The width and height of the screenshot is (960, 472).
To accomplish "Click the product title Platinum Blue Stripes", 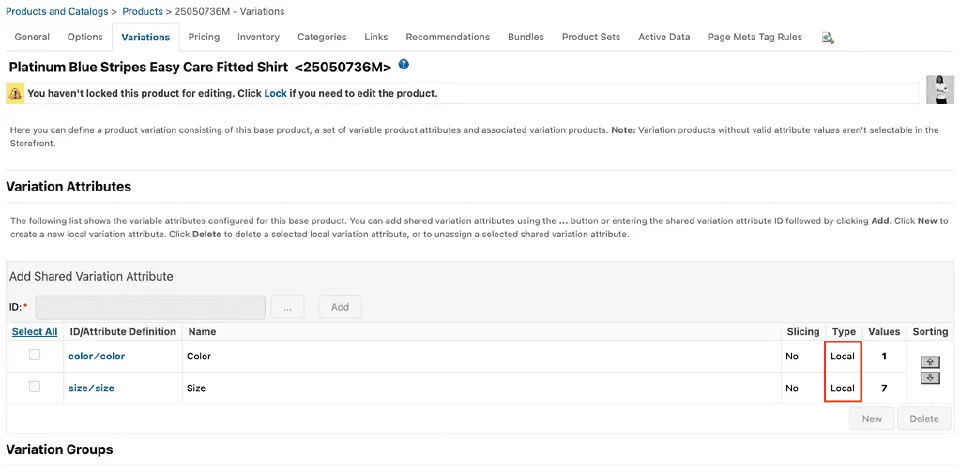I will coord(200,67).
